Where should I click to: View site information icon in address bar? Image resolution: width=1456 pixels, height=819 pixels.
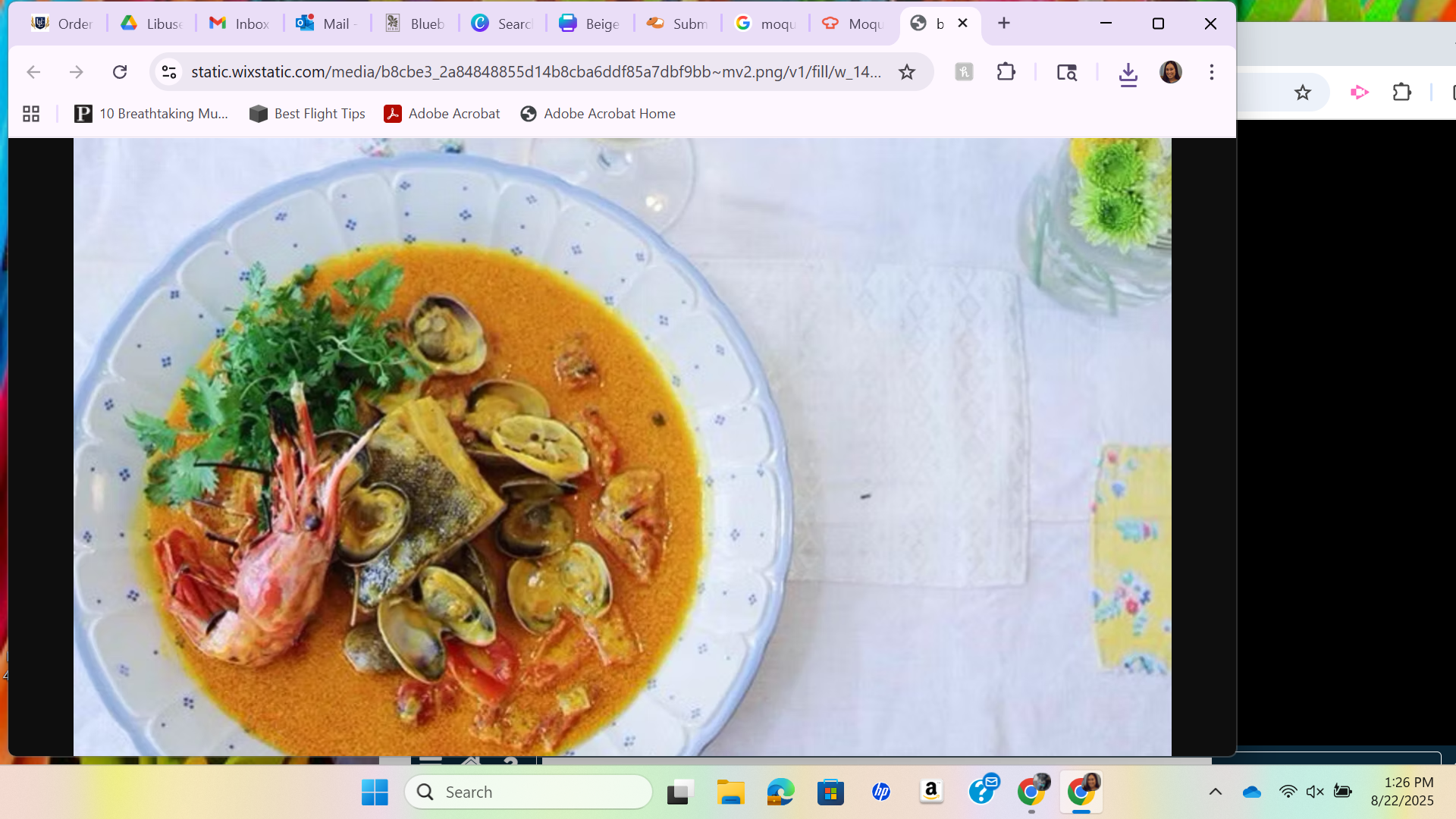point(168,72)
